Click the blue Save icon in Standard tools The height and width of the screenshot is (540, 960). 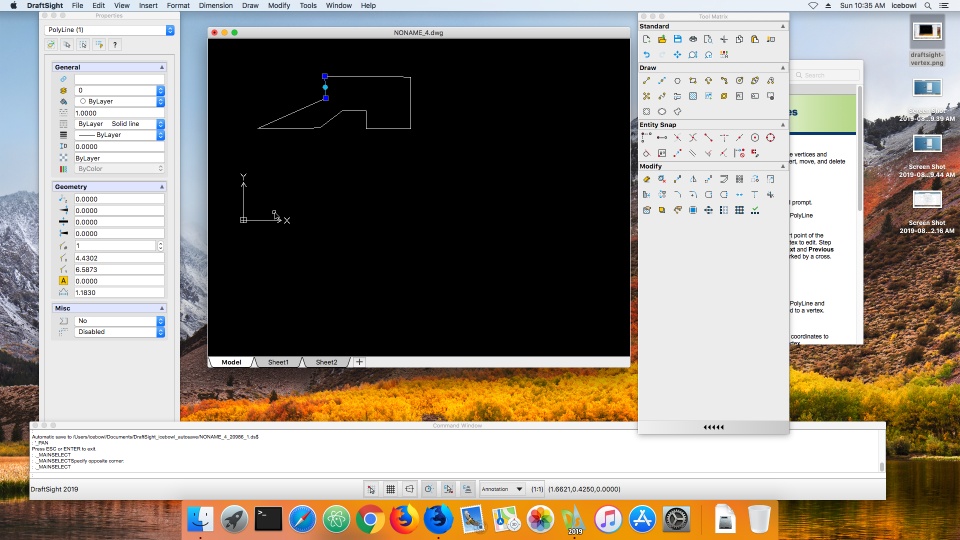click(678, 39)
